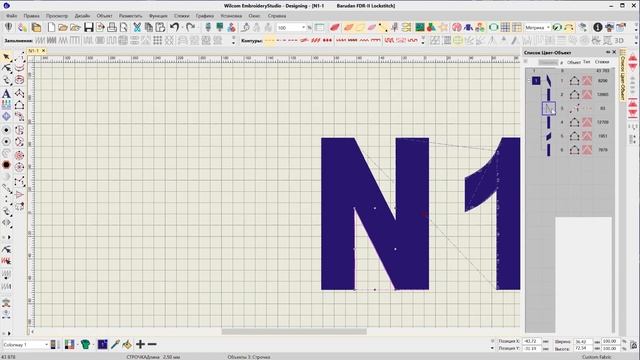Click the Объект column header

[574, 62]
